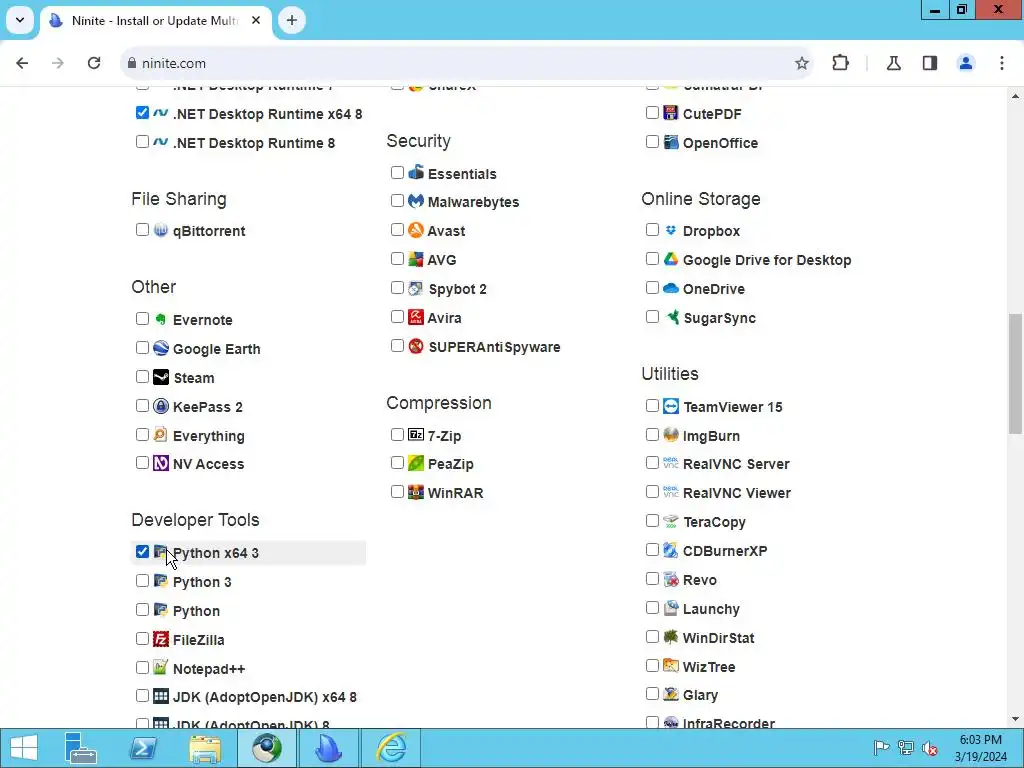Close the Ninite tab
1024x768 pixels.
click(256, 20)
